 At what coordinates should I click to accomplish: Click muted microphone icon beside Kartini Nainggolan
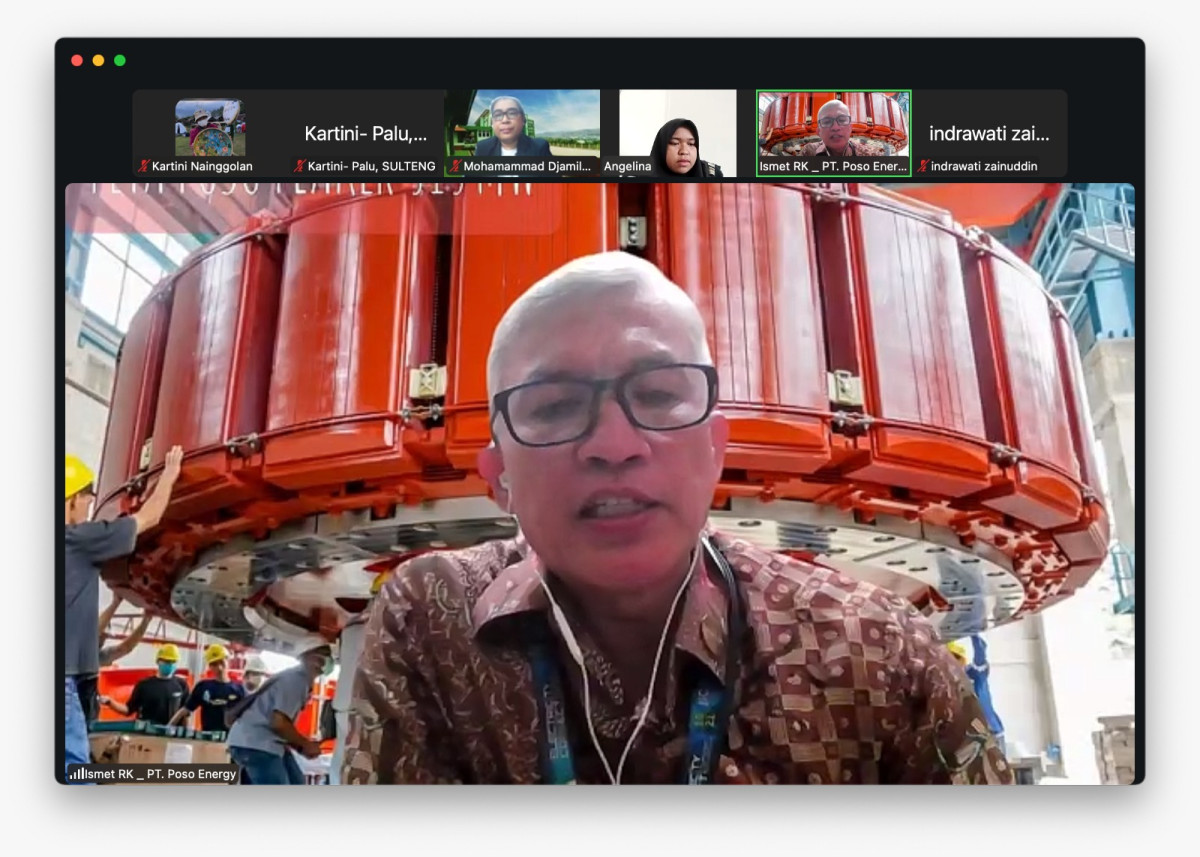pyautogui.click(x=143, y=167)
